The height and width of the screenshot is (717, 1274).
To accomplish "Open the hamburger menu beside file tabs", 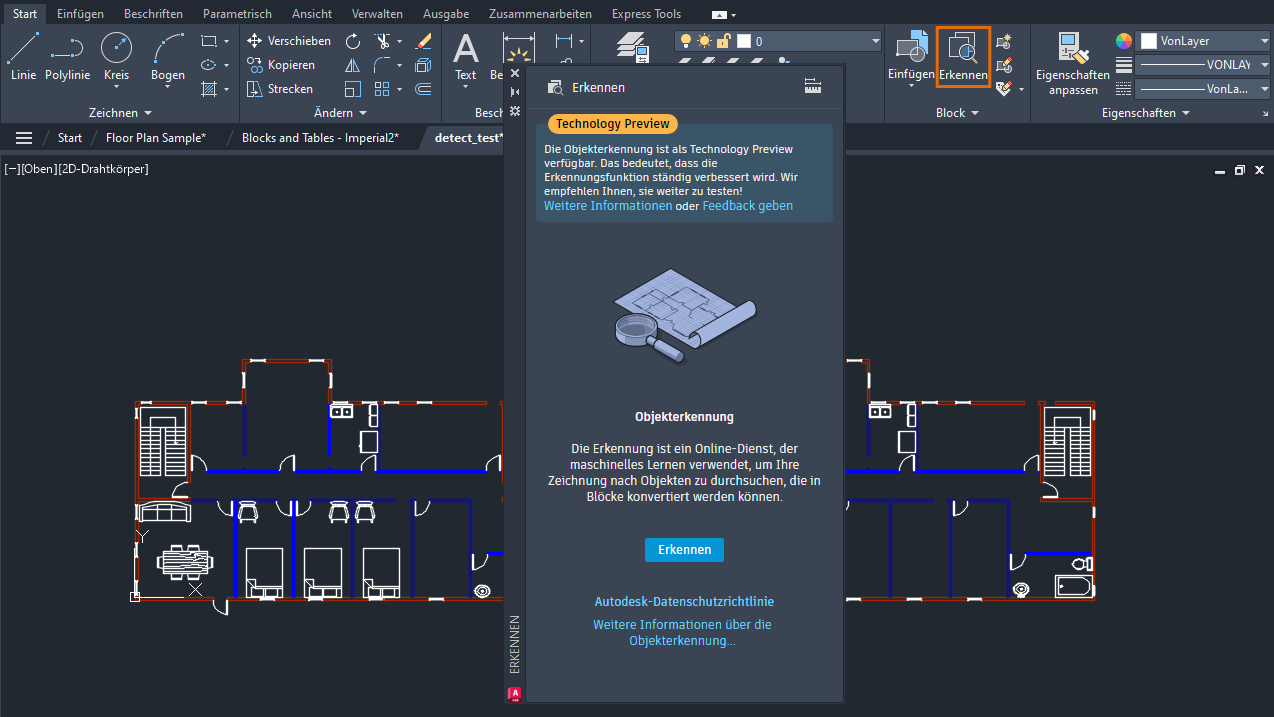I will click(24, 138).
